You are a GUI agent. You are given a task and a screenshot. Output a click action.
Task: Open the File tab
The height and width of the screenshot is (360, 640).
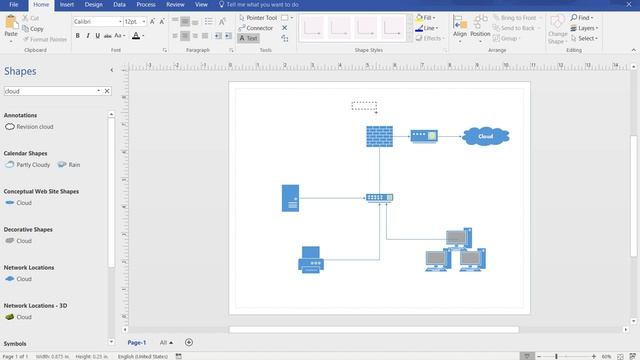(14, 4)
